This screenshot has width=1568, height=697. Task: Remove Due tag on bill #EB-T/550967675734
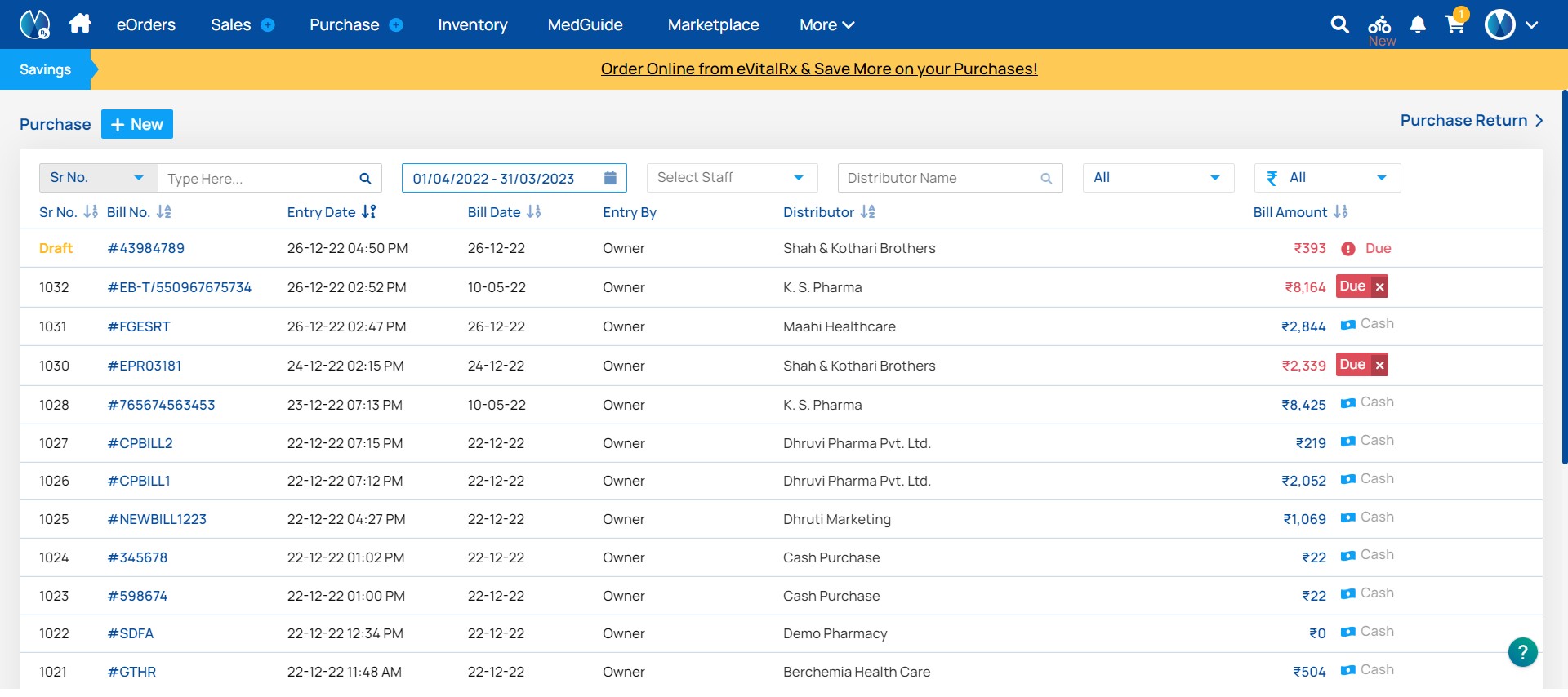1379,287
